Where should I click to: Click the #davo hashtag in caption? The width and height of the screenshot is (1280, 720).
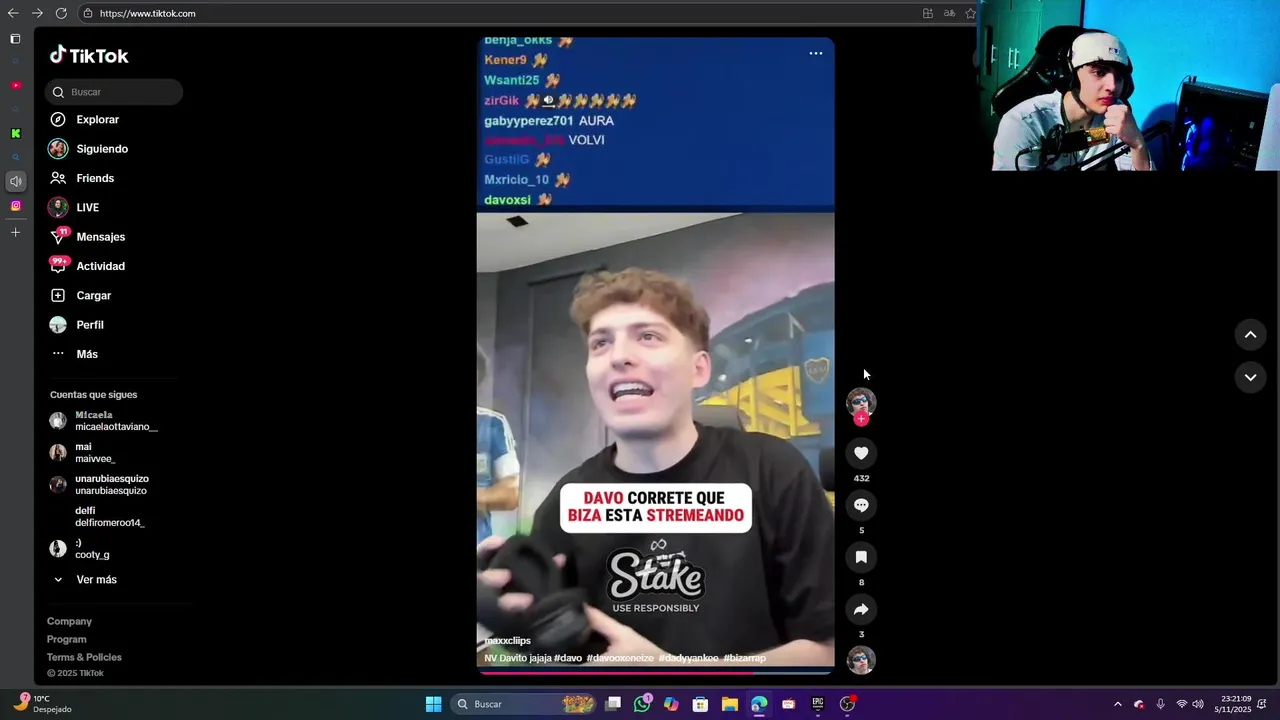(x=568, y=658)
